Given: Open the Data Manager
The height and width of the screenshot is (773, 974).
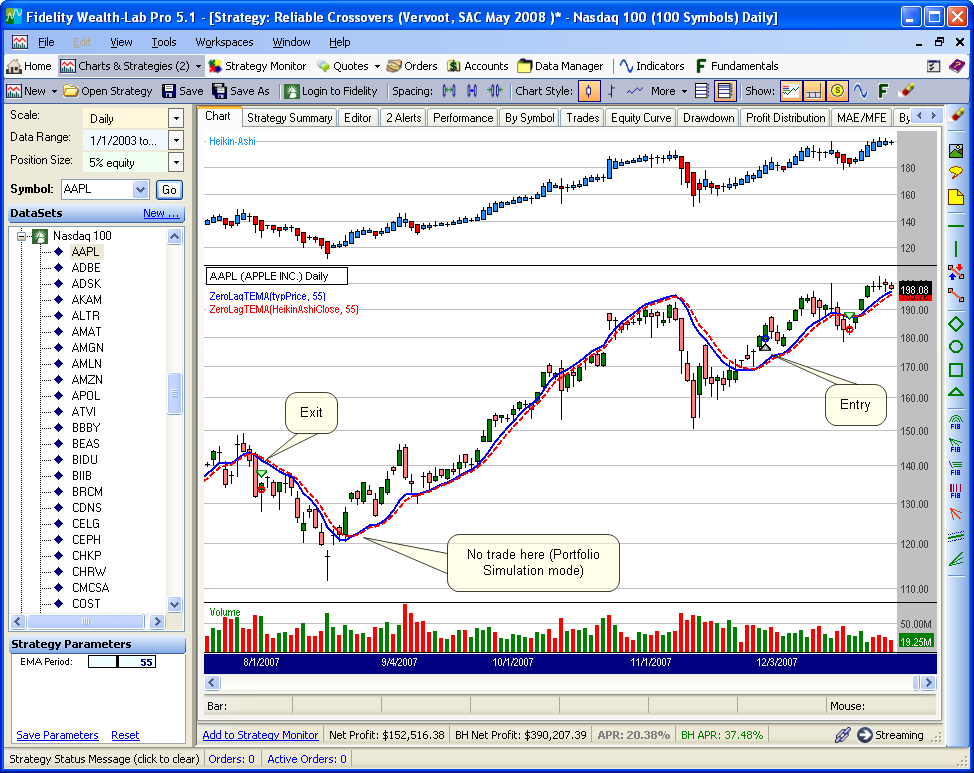Looking at the screenshot, I should click(560, 66).
